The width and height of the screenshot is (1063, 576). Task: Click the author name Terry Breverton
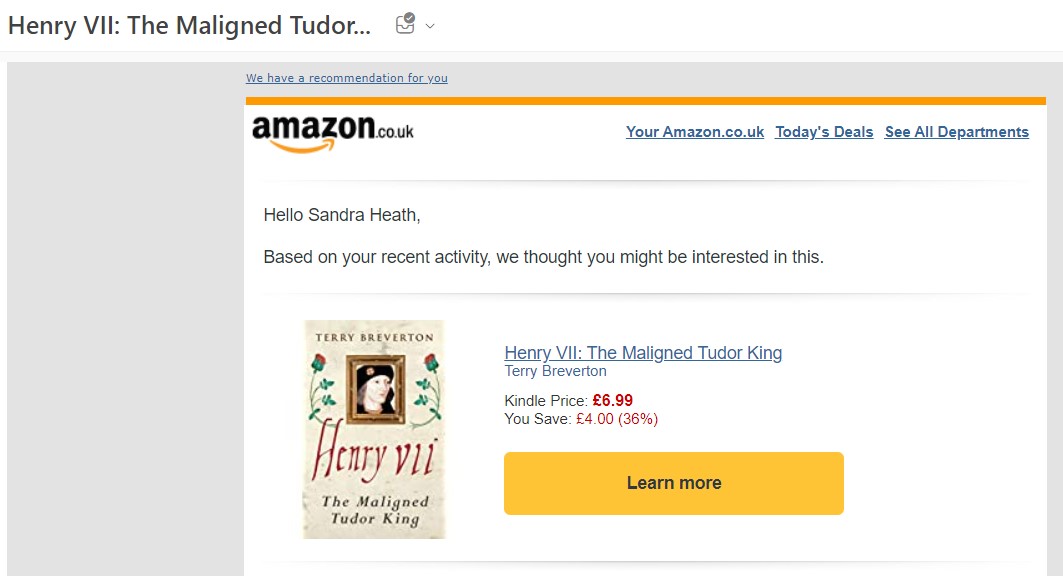555,371
